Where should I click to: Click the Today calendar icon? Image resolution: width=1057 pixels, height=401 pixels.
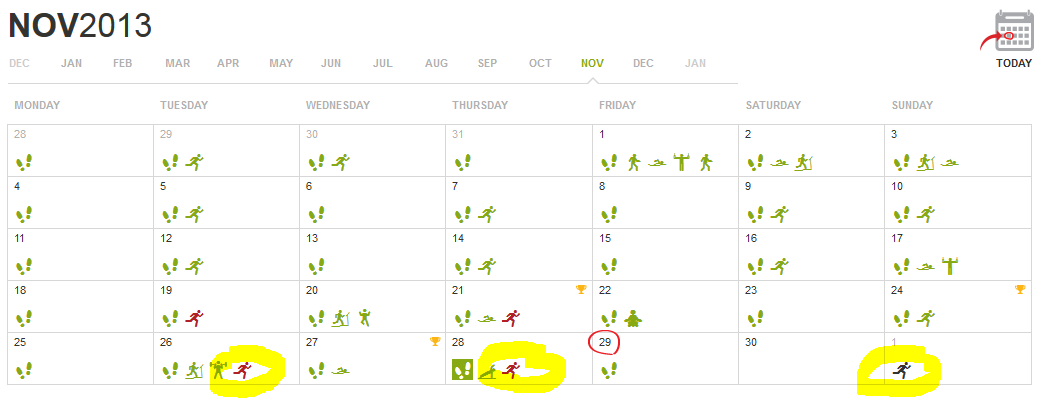point(1013,31)
